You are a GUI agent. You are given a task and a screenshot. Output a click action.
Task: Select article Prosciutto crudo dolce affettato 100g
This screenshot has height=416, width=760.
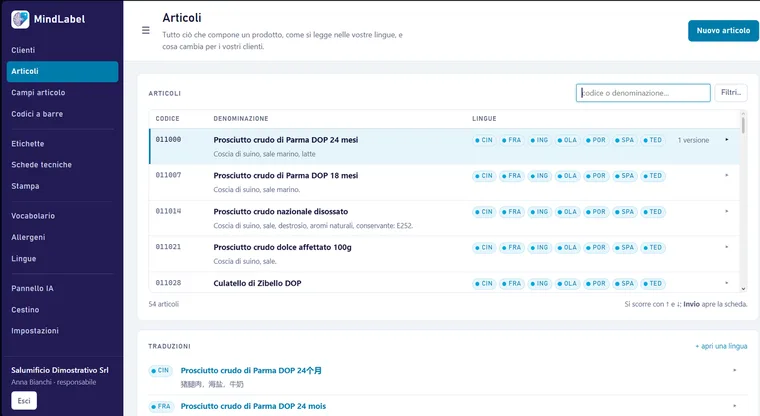click(282, 247)
